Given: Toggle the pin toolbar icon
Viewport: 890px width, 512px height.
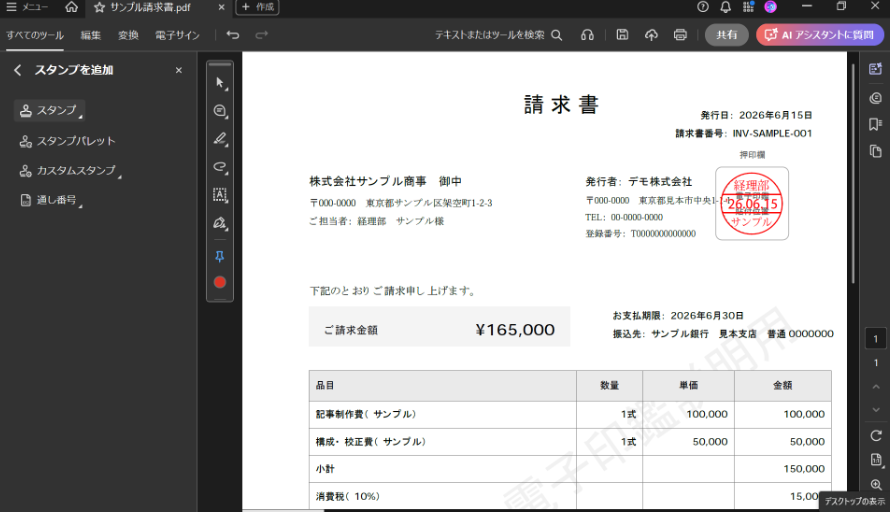Looking at the screenshot, I should click(x=220, y=257).
